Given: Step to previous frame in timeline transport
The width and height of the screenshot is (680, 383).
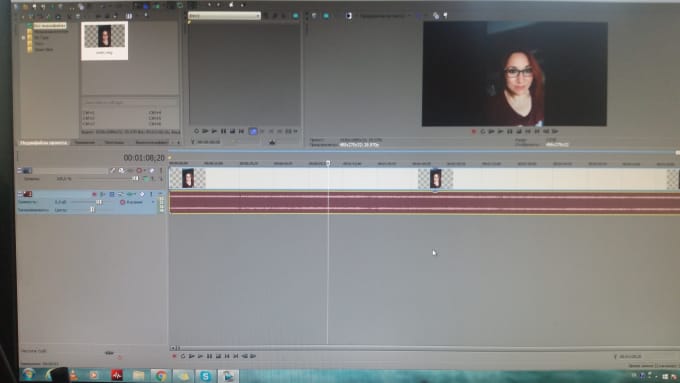Looking at the screenshot, I should [245, 356].
